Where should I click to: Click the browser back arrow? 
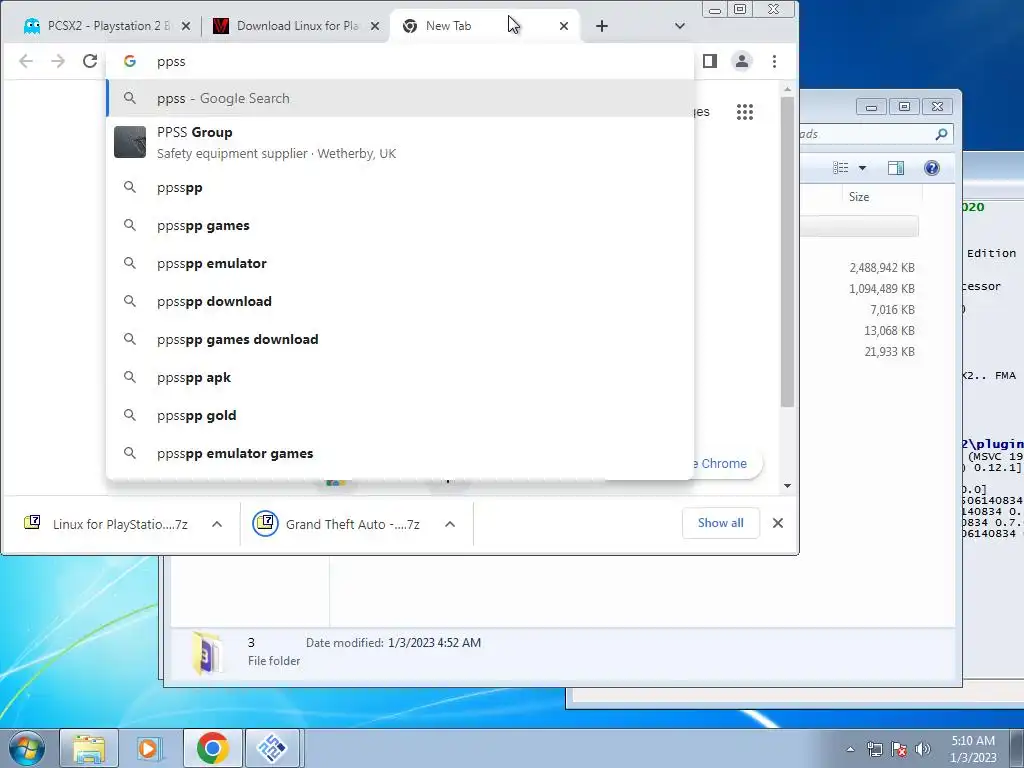tap(25, 61)
